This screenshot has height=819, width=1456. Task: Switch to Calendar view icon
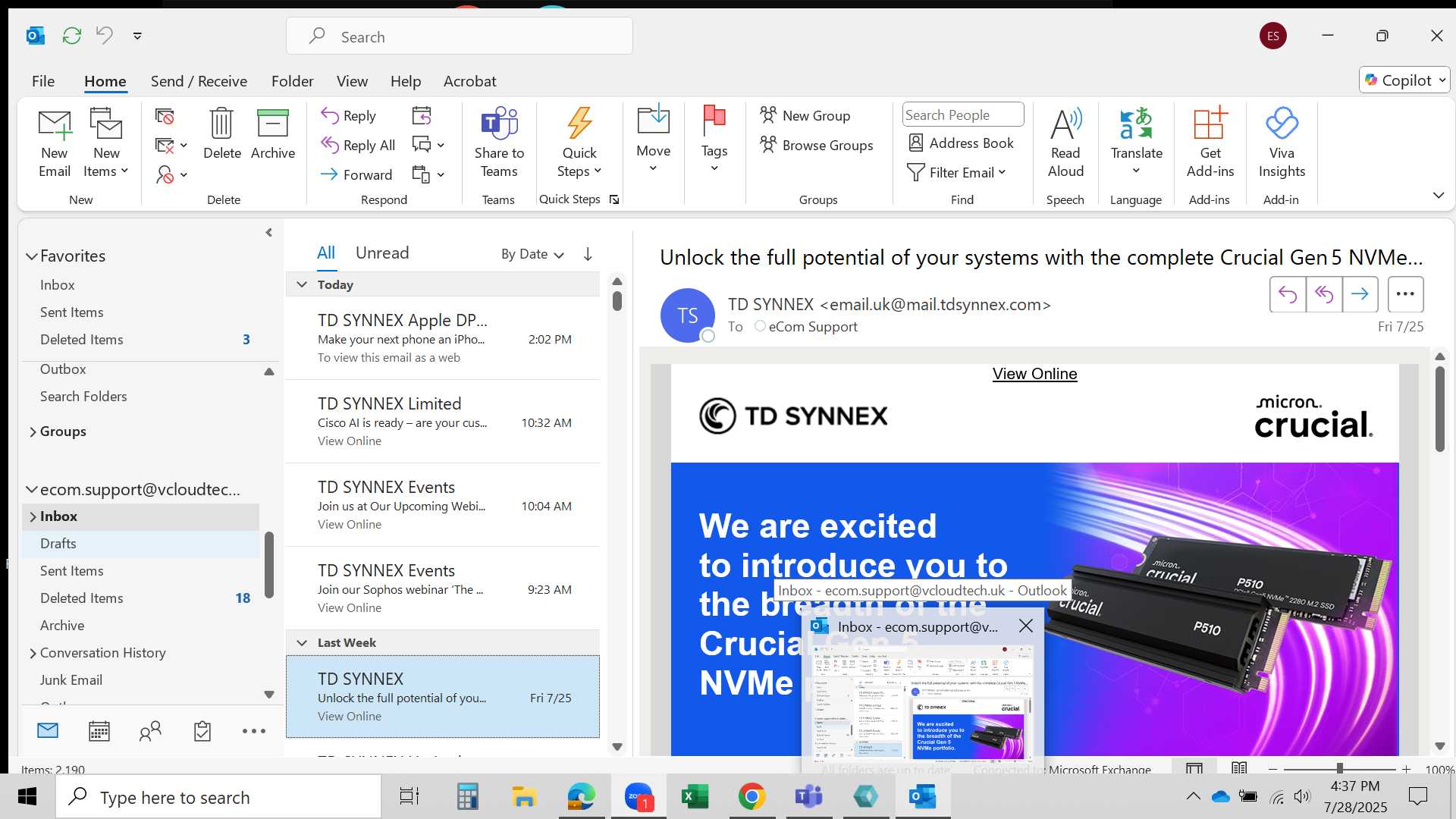point(99,731)
